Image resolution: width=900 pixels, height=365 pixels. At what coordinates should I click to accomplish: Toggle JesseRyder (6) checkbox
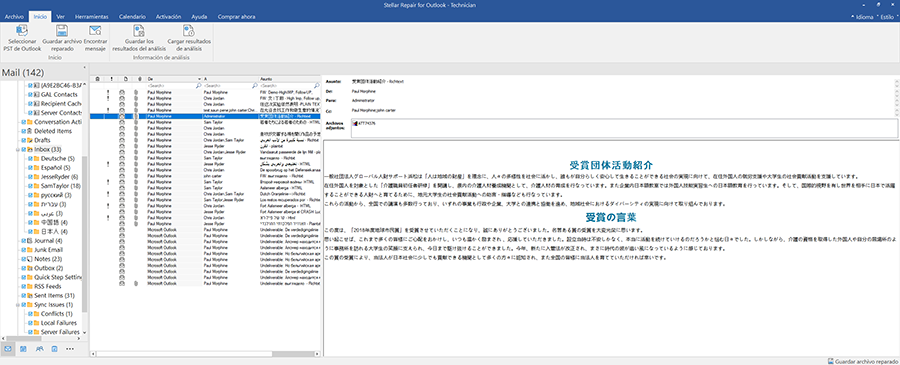[x=30, y=177]
